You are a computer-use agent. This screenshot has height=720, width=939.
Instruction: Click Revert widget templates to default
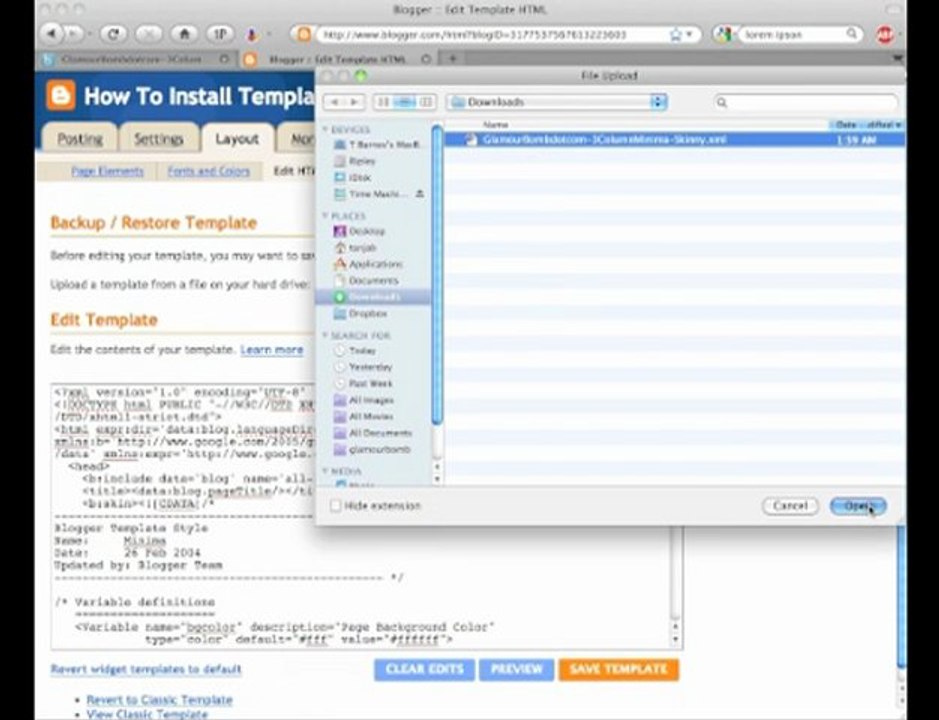(146, 669)
